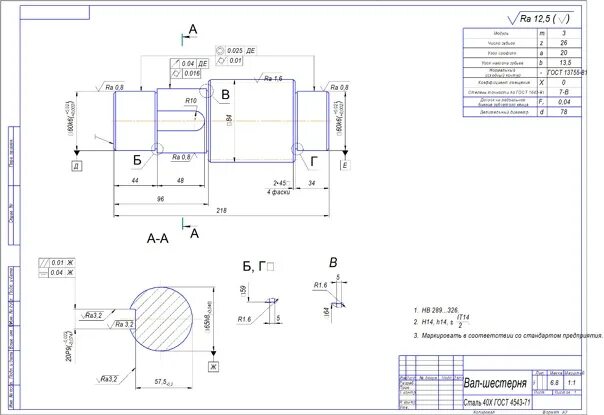The width and height of the screenshot is (604, 415).
Task: Click the 164 dimension in detail В
Action: [x=327, y=312]
